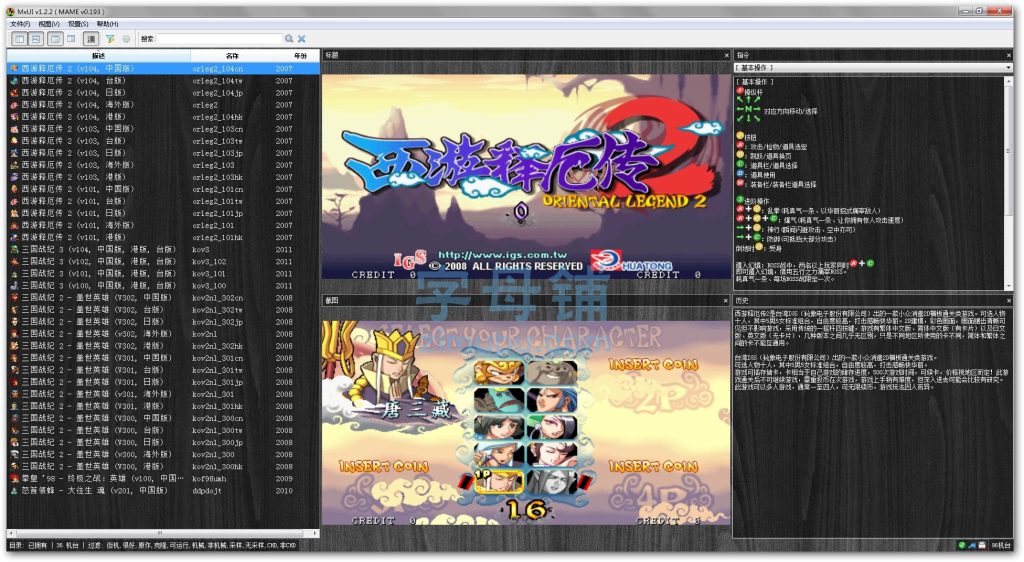This screenshot has width=1024, height=562.
Task: Close the 截图 screenshot panel
Action: point(726,301)
